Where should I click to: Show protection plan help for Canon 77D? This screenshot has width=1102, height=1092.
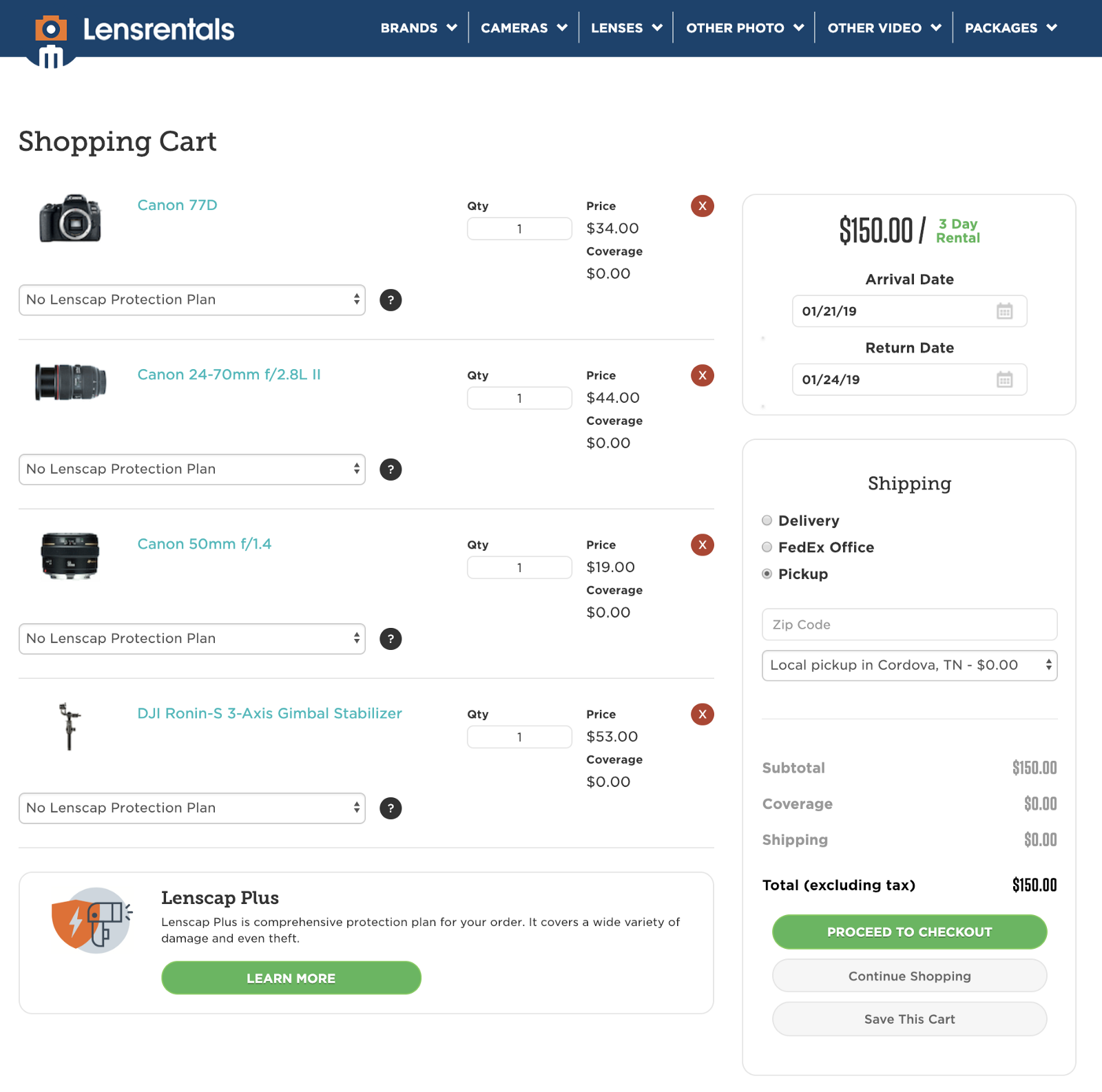[391, 300]
